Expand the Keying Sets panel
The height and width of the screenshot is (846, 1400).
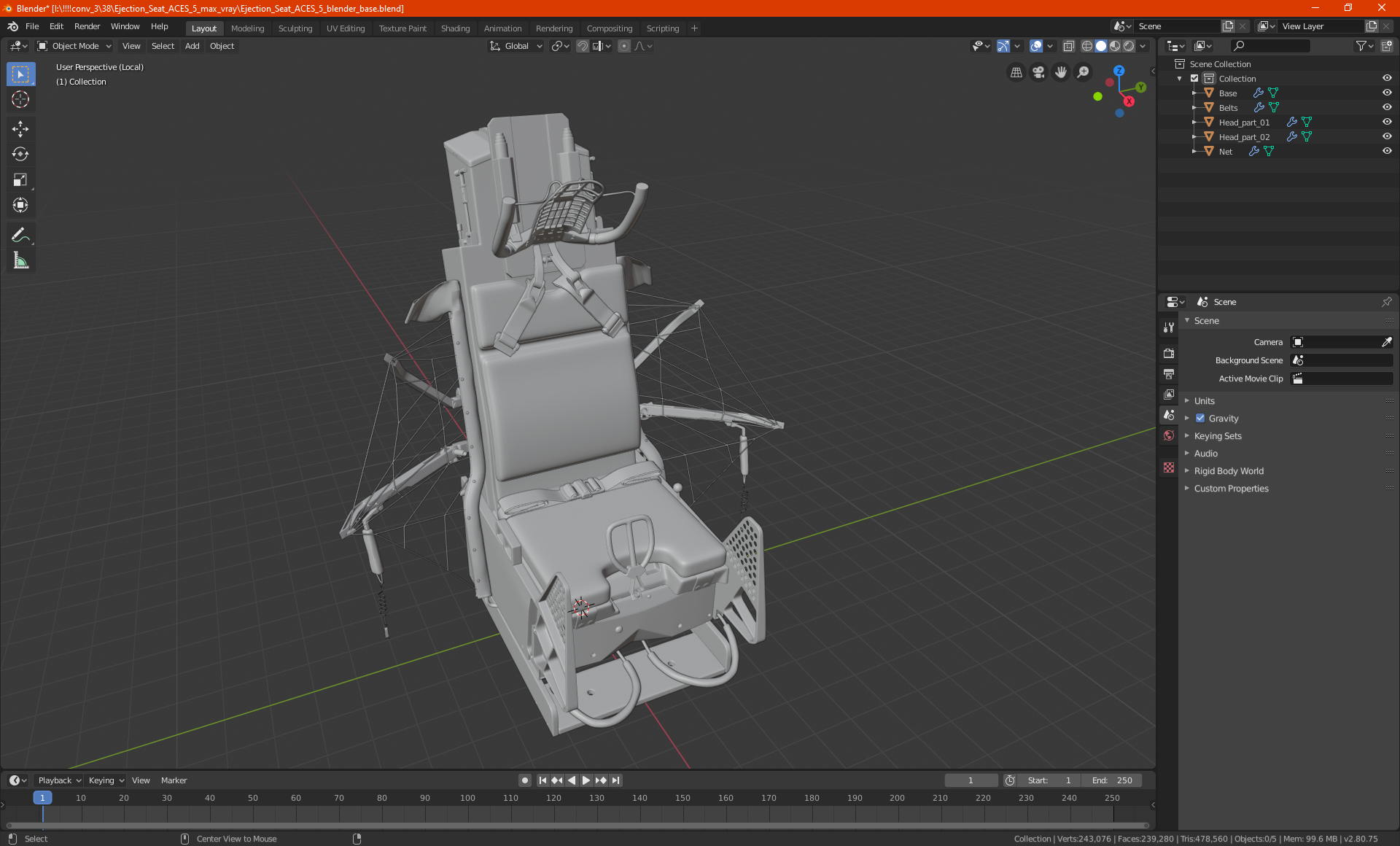pyautogui.click(x=1217, y=435)
